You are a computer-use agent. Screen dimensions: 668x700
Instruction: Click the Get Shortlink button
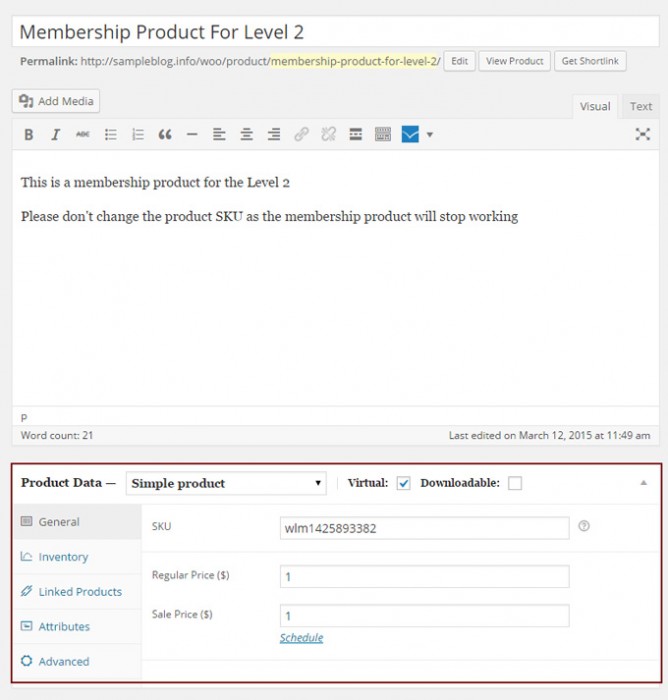pyautogui.click(x=590, y=61)
